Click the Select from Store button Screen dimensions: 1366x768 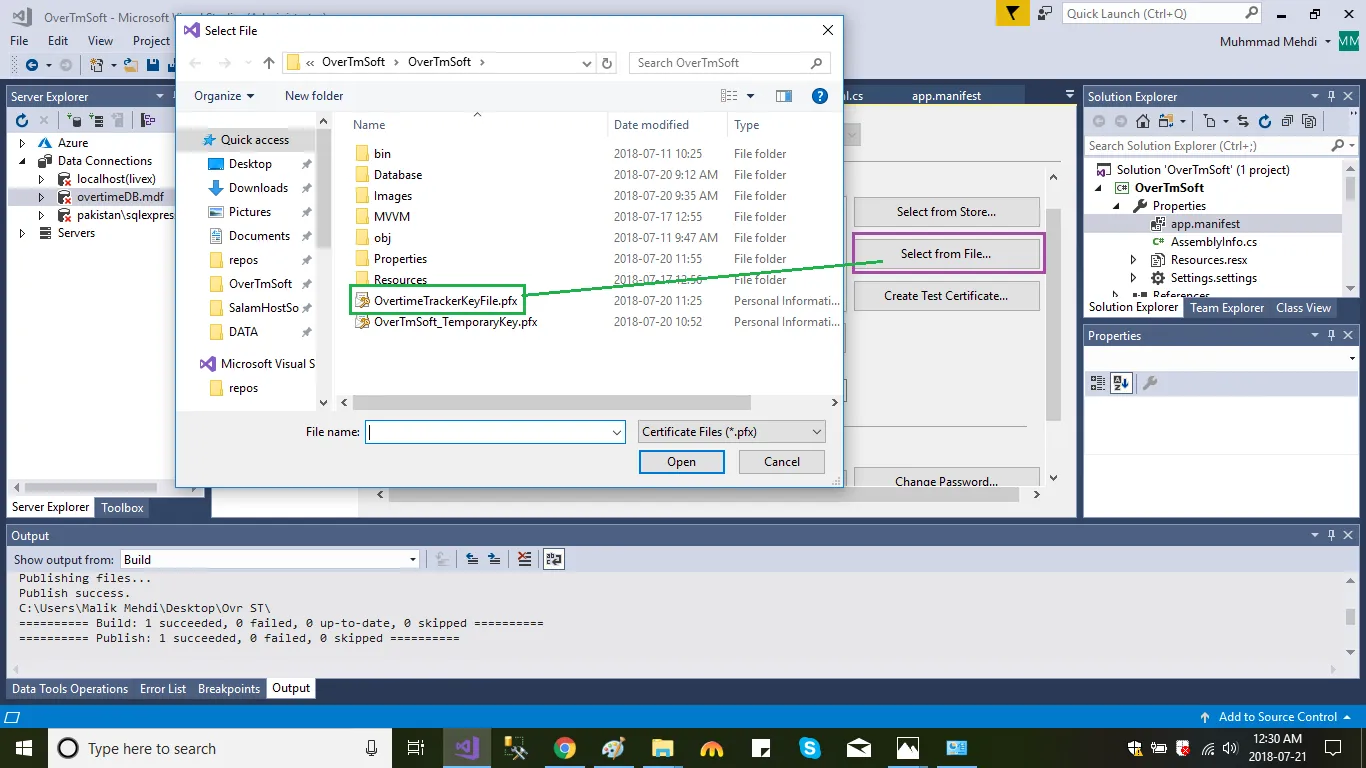[946, 212]
